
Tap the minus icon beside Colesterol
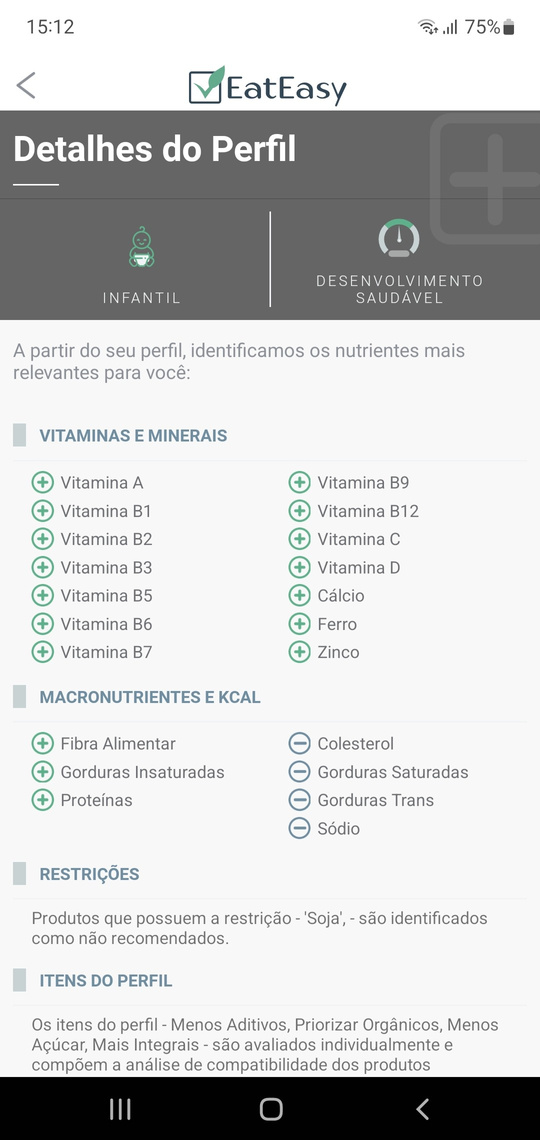pos(299,744)
